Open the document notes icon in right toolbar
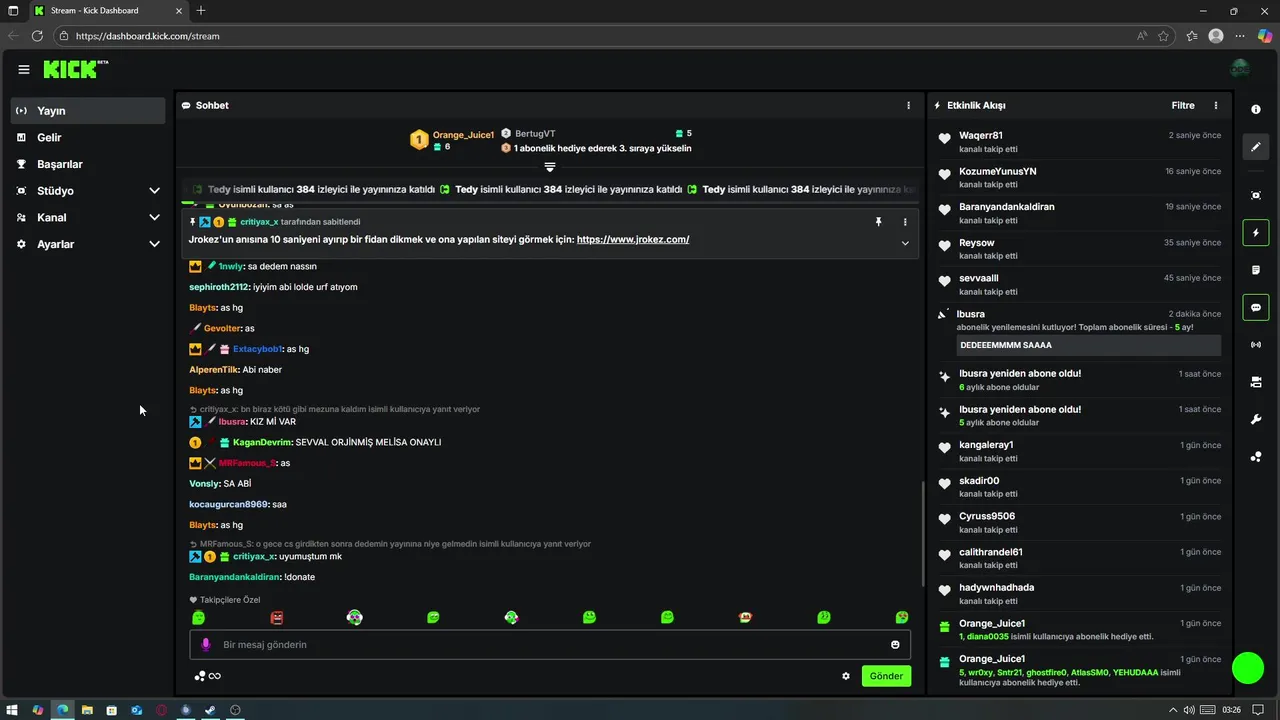This screenshot has width=1280, height=720. [1256, 270]
